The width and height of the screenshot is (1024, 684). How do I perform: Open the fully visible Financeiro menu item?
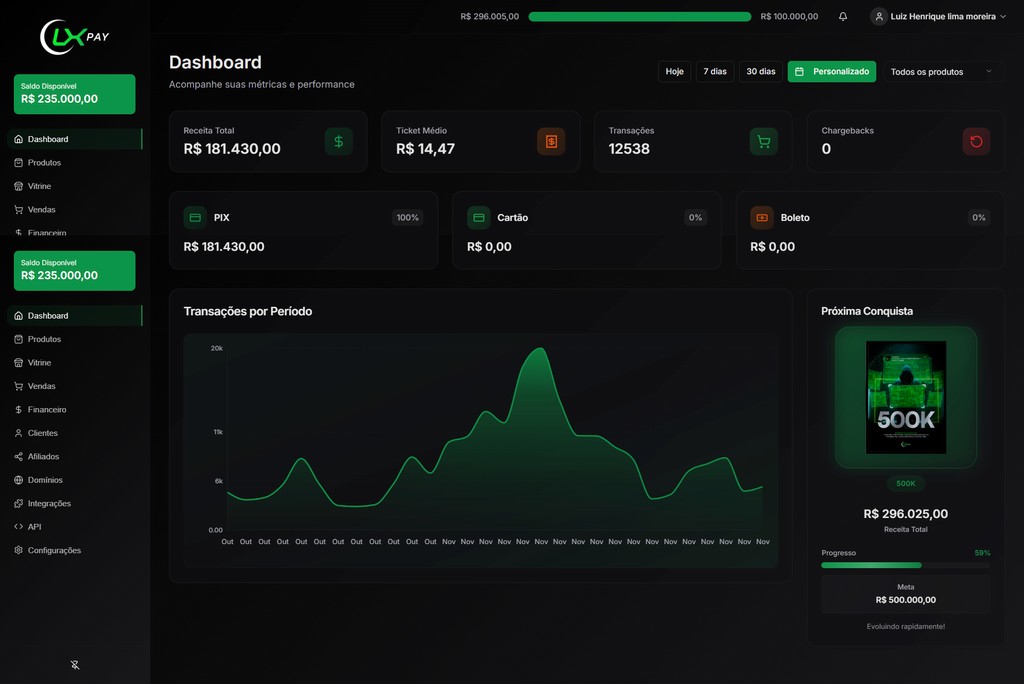click(x=74, y=410)
